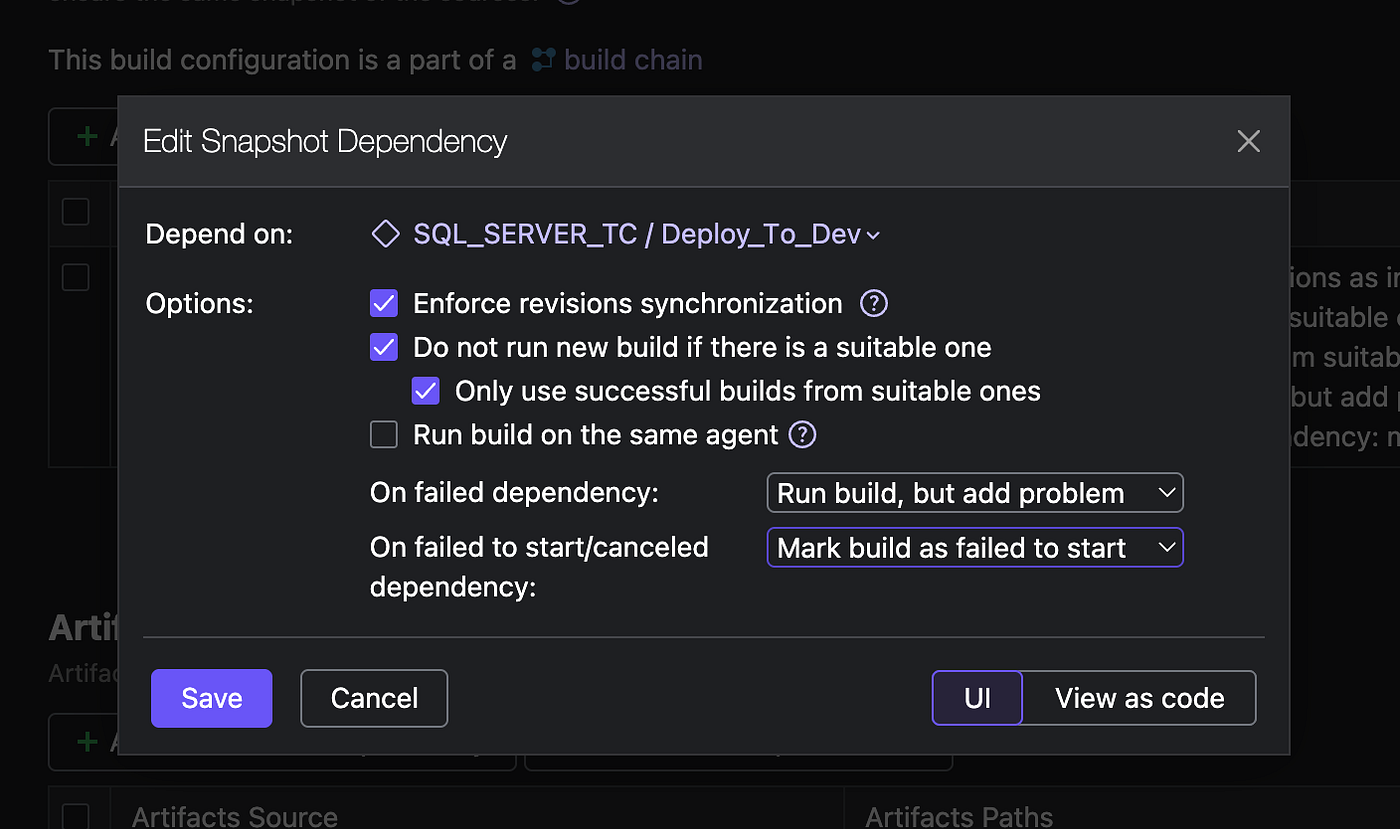Select the header checkbox in the background table
The image size is (1400, 829).
76,212
